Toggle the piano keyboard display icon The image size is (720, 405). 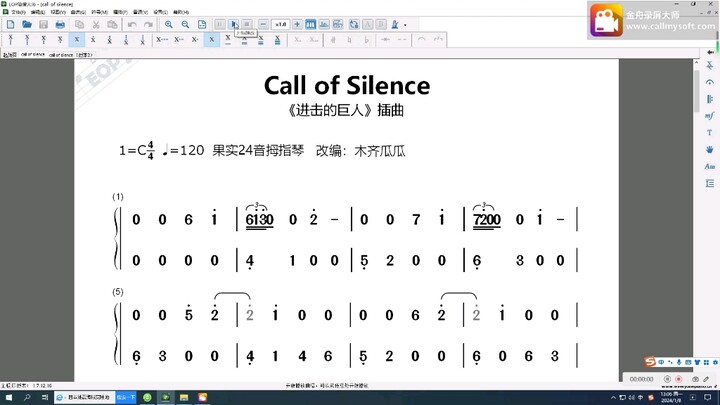(311, 24)
